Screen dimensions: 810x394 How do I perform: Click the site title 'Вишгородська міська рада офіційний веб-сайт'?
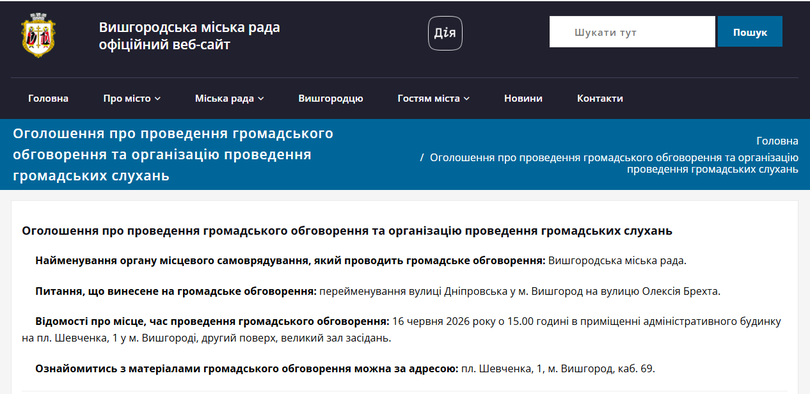point(189,36)
